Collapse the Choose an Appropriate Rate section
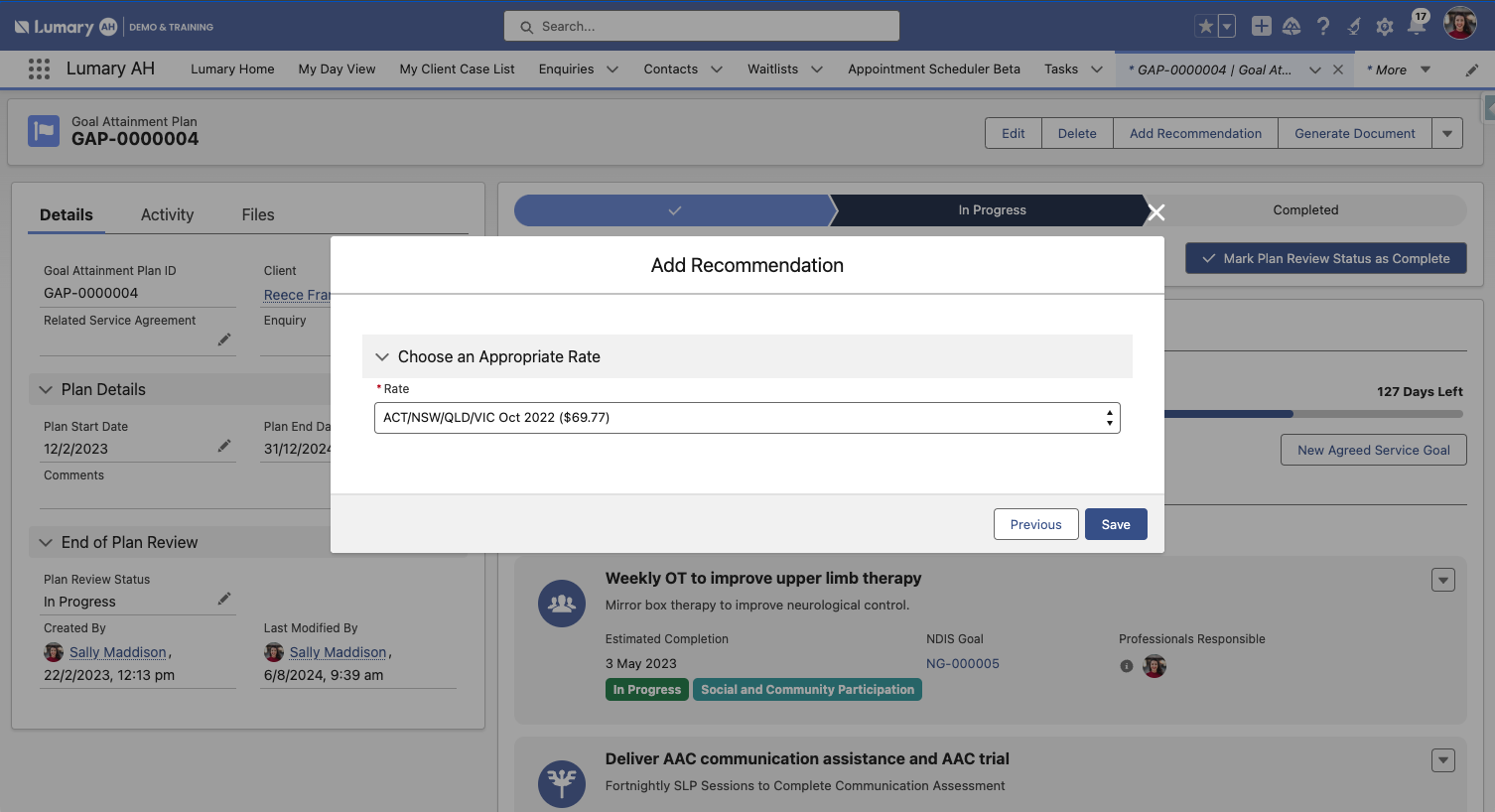This screenshot has height=812, width=1495. pos(382,356)
